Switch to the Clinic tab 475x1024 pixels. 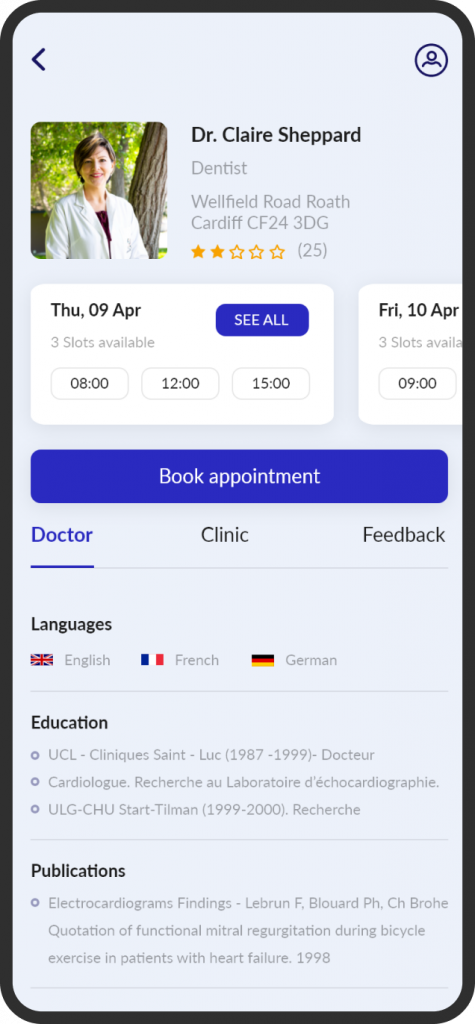(x=225, y=535)
